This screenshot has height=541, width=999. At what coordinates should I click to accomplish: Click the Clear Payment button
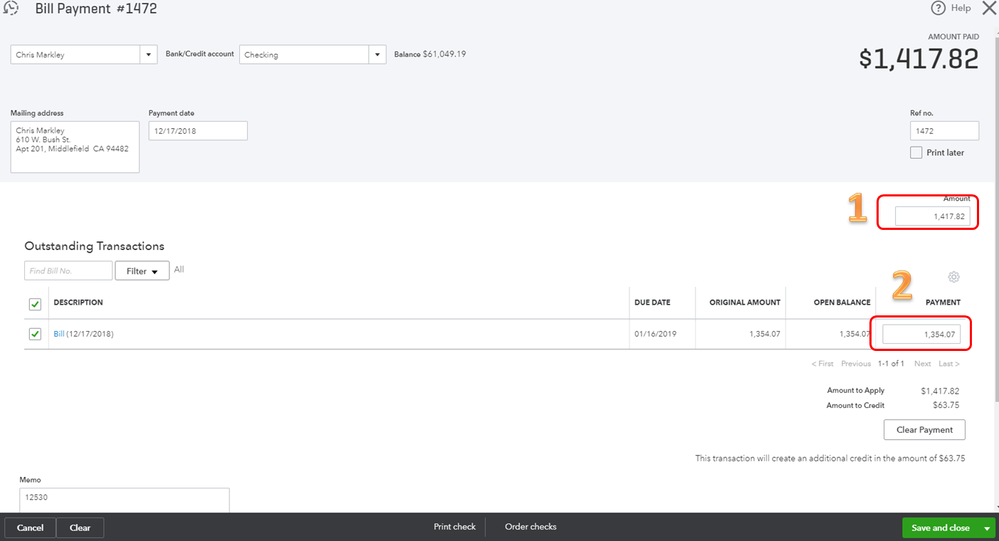[924, 429]
